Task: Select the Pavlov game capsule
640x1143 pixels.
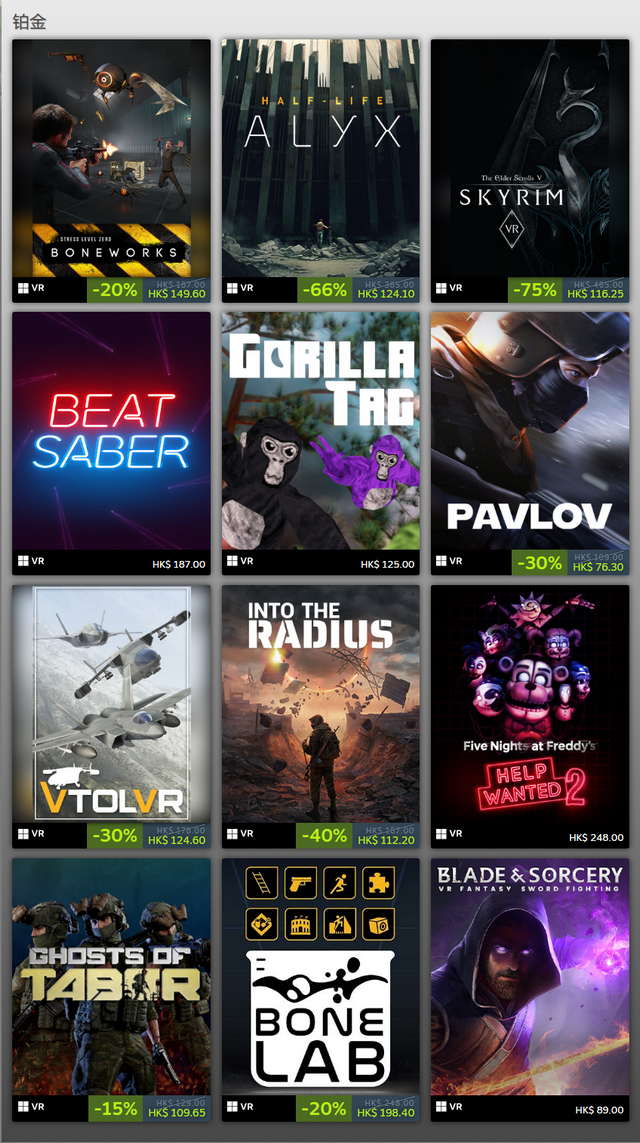Action: 530,431
